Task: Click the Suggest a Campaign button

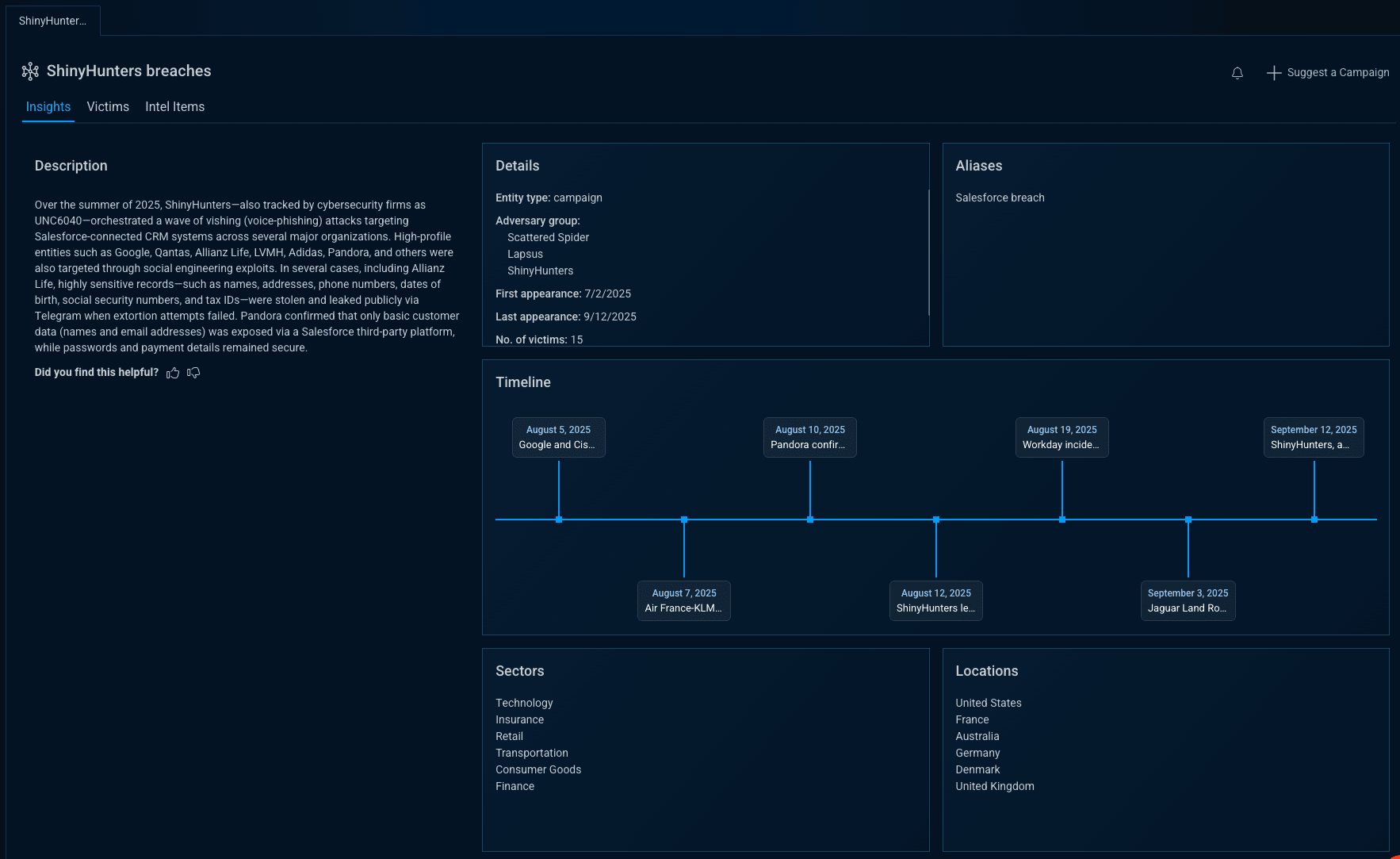Action: point(1337,72)
